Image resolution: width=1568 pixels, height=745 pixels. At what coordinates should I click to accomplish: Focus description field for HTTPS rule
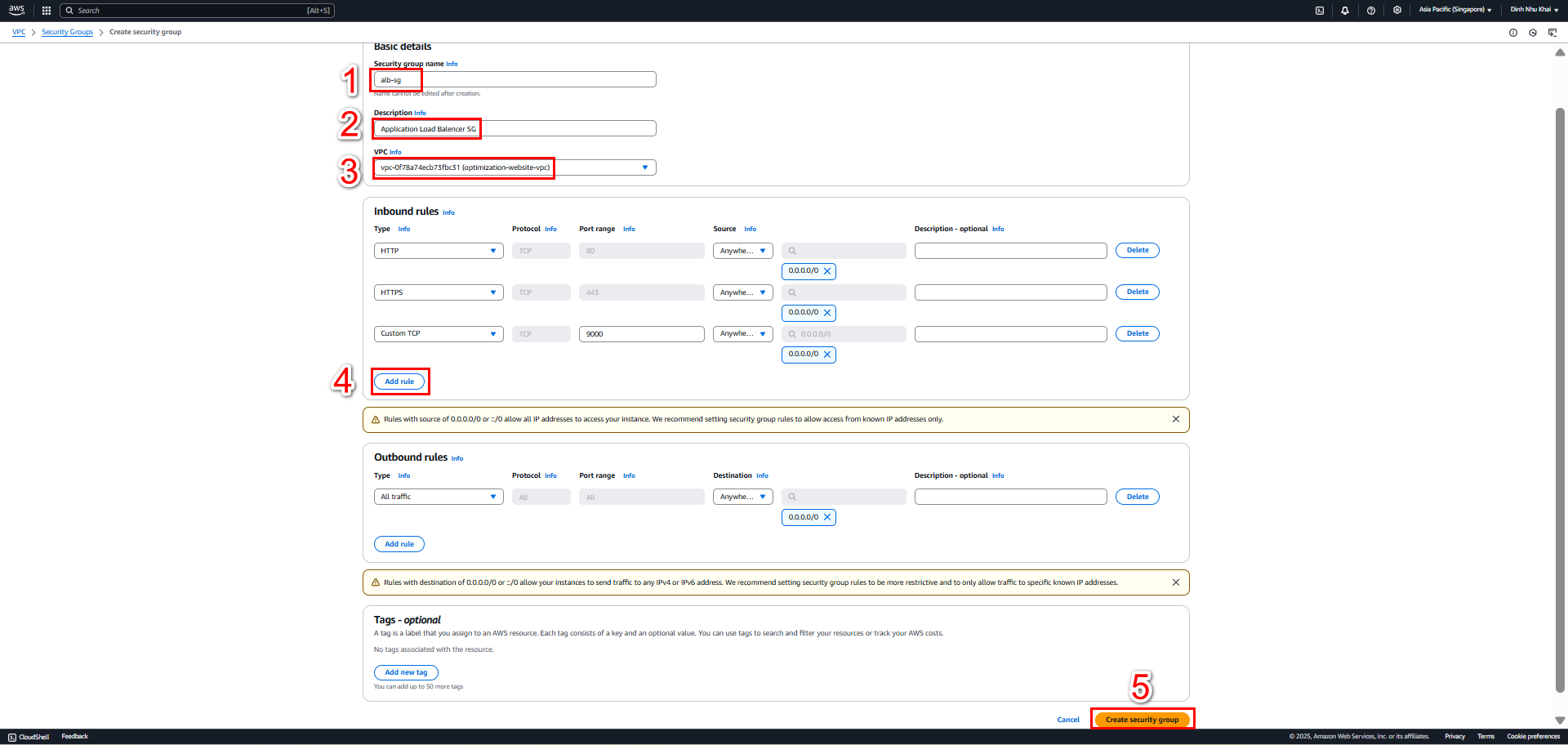pos(1010,292)
